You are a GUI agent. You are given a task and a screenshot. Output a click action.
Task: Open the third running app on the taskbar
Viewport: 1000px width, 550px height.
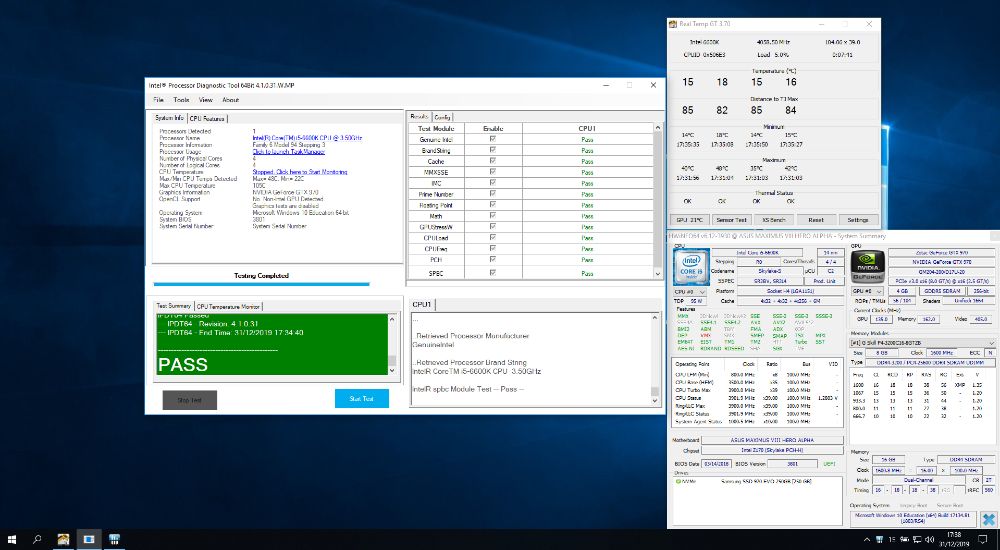[x=114, y=539]
